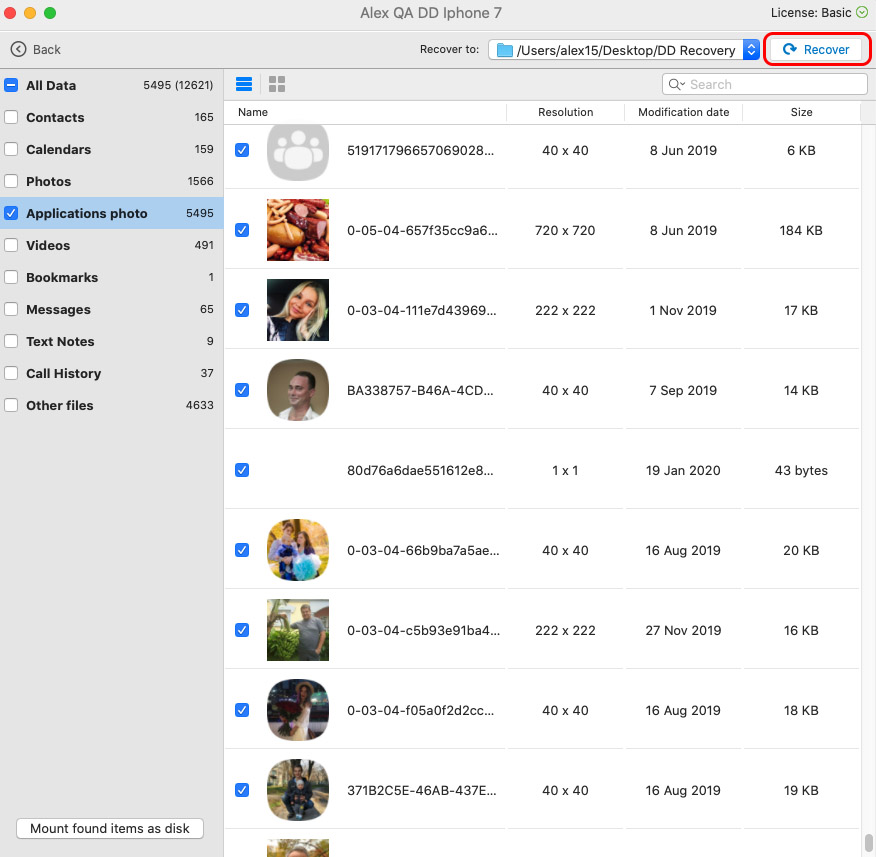Click the search magnifier icon
Viewport: 876px width, 857px height.
pos(675,84)
